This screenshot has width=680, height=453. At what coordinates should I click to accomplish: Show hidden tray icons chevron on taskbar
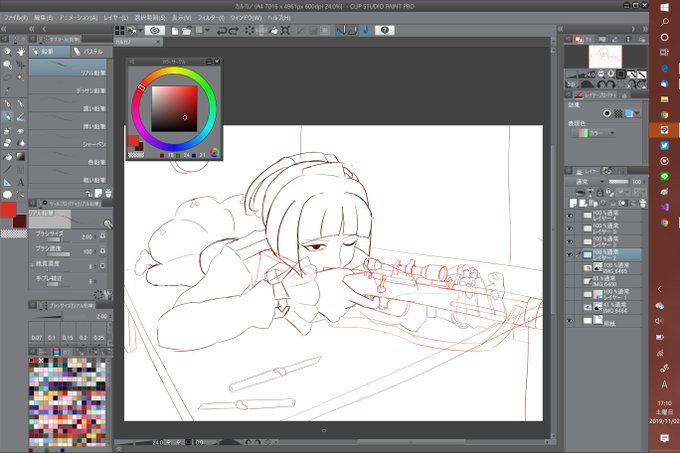point(660,289)
